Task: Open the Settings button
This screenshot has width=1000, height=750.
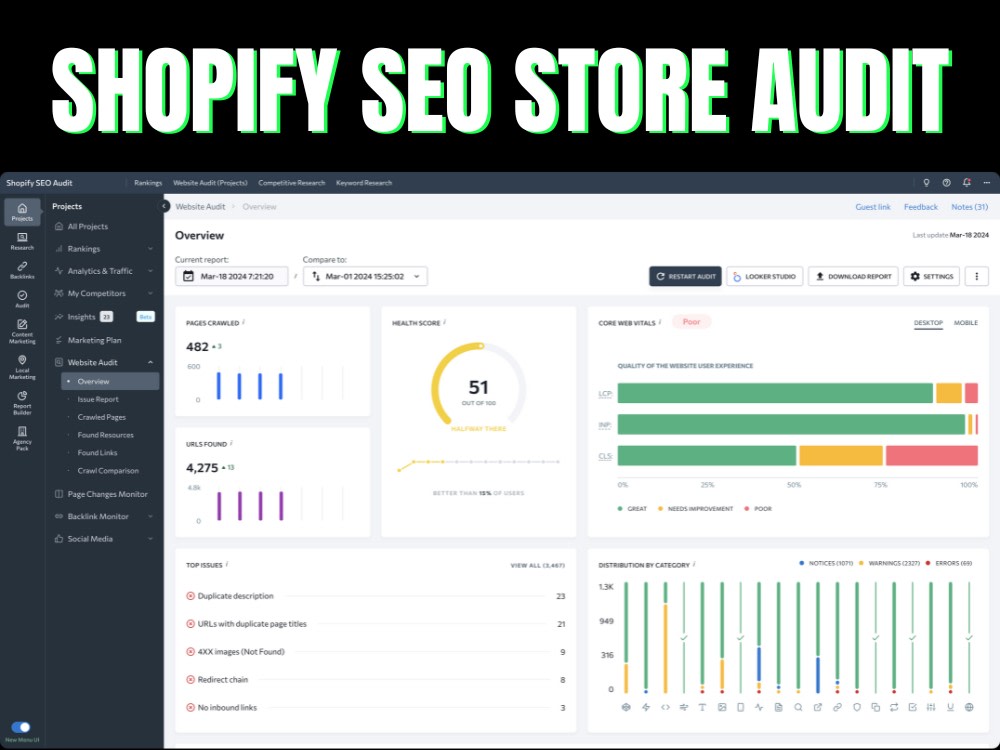Action: click(932, 276)
